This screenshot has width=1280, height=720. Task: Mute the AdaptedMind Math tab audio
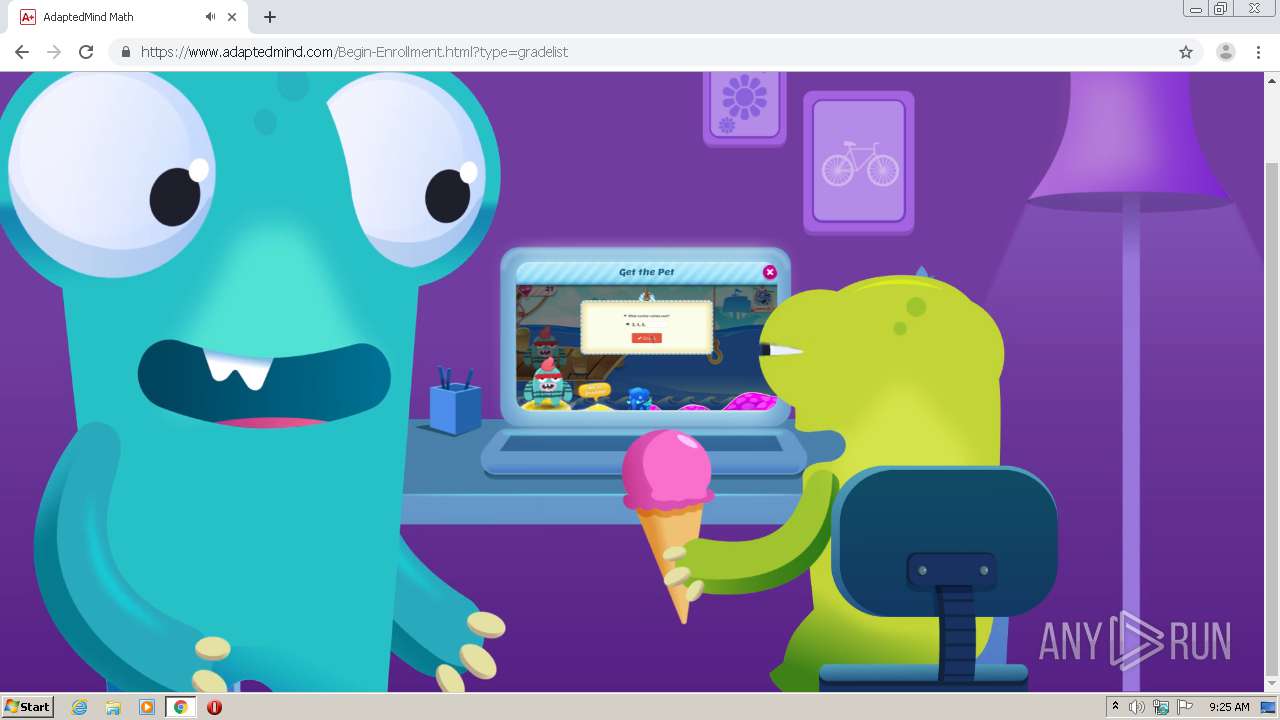[x=210, y=17]
